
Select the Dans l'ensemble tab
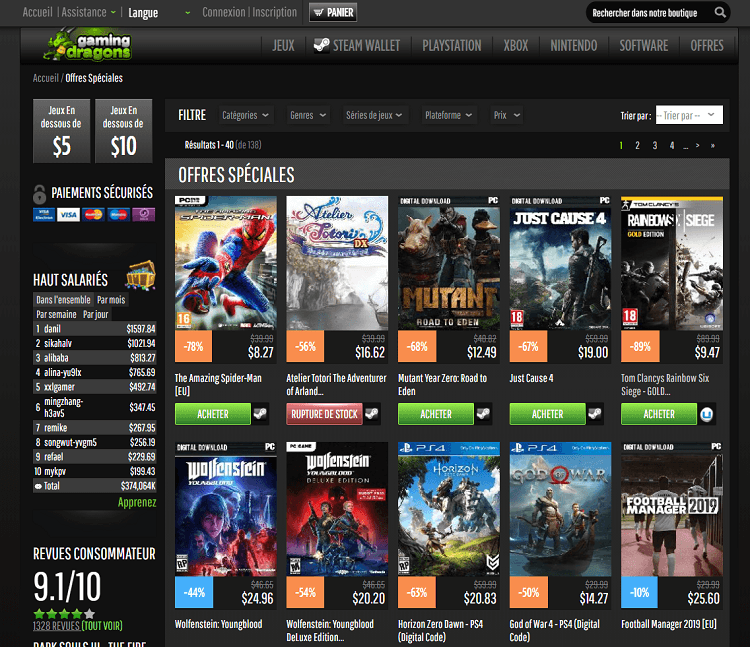coord(63,300)
